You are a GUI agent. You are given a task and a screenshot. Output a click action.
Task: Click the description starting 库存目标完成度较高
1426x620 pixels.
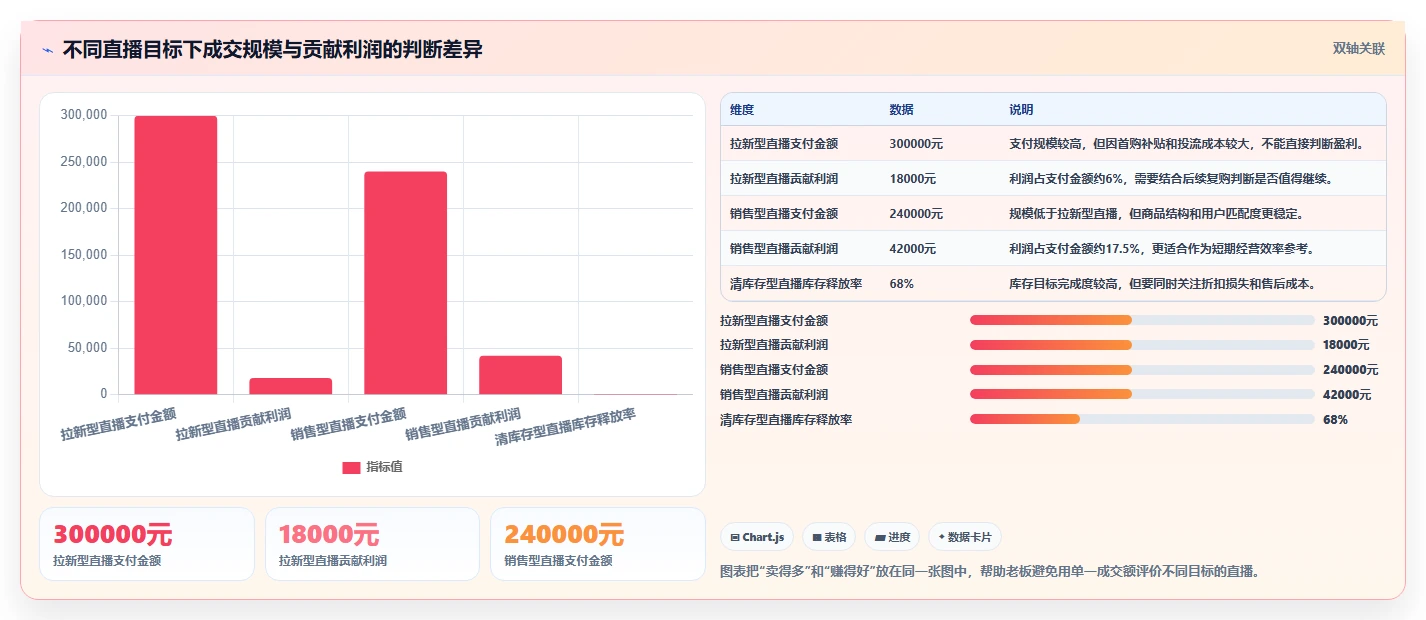pyautogui.click(x=1162, y=284)
